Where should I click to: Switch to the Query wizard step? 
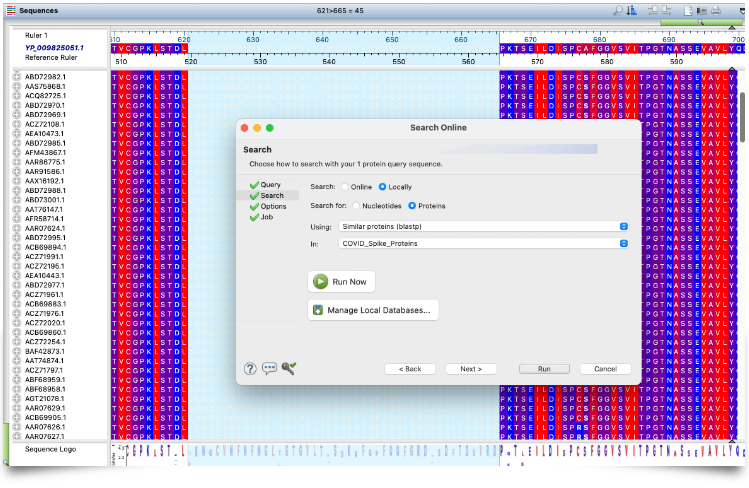(270, 185)
